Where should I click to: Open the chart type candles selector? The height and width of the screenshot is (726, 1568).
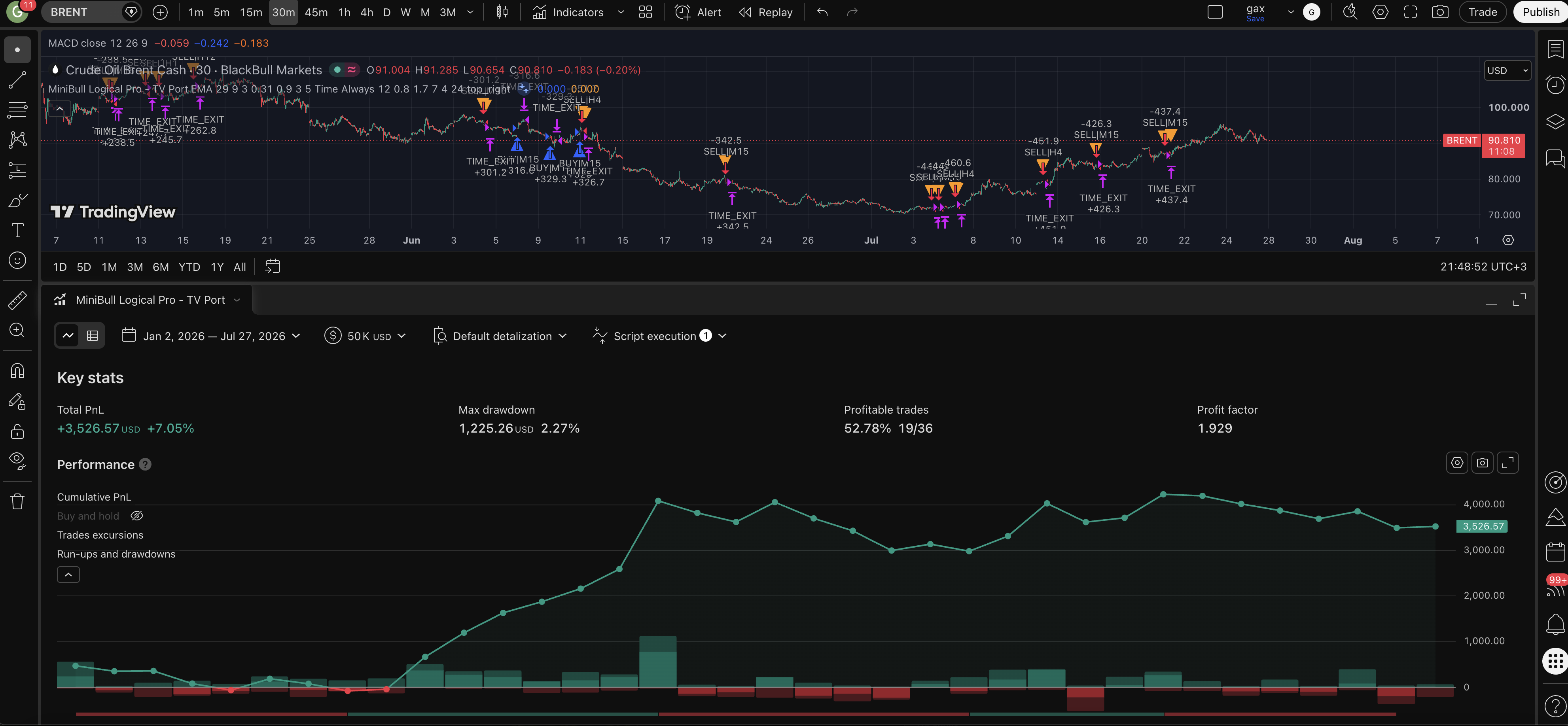point(502,12)
